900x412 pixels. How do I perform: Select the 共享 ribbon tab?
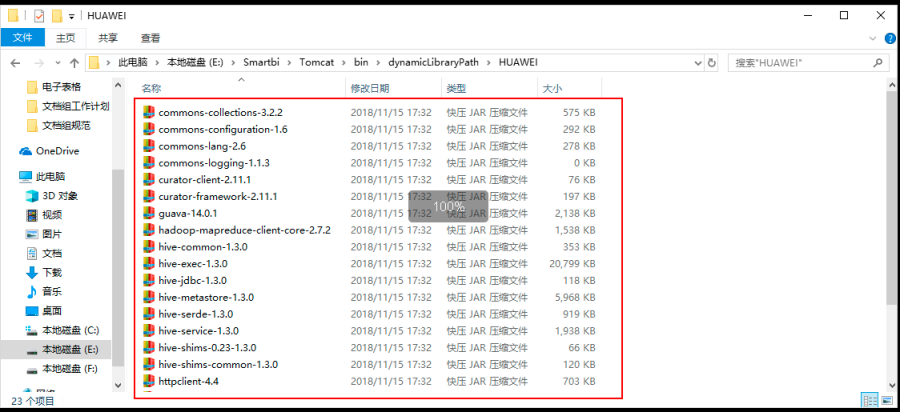coord(108,38)
